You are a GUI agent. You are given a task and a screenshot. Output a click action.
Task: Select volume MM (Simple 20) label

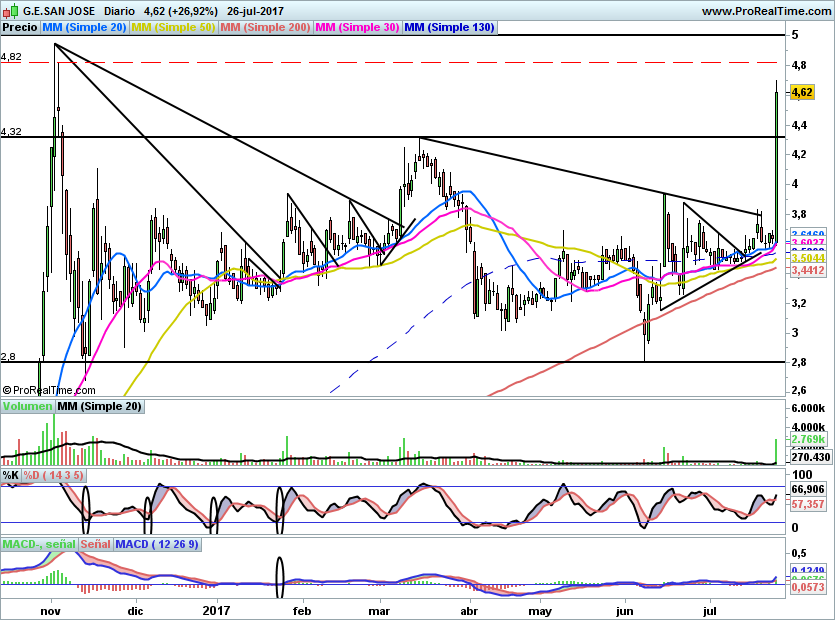tap(99, 406)
